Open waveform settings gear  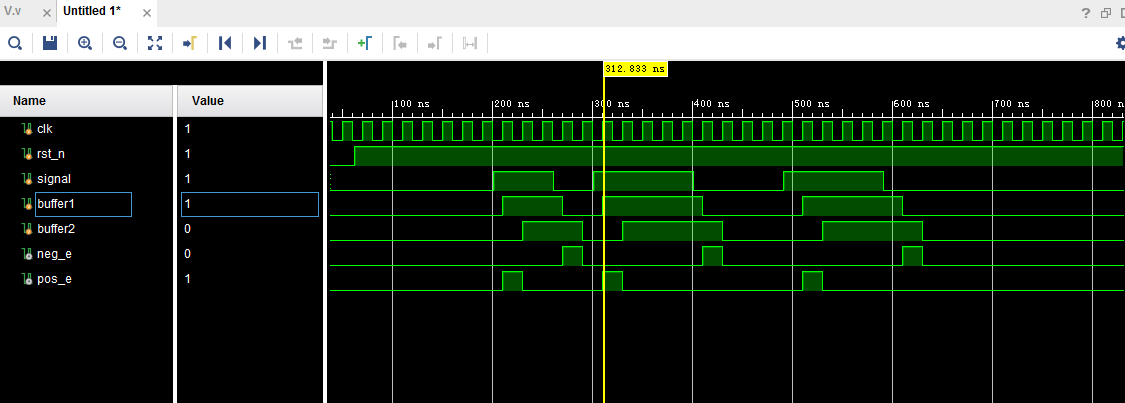[x=1120, y=43]
